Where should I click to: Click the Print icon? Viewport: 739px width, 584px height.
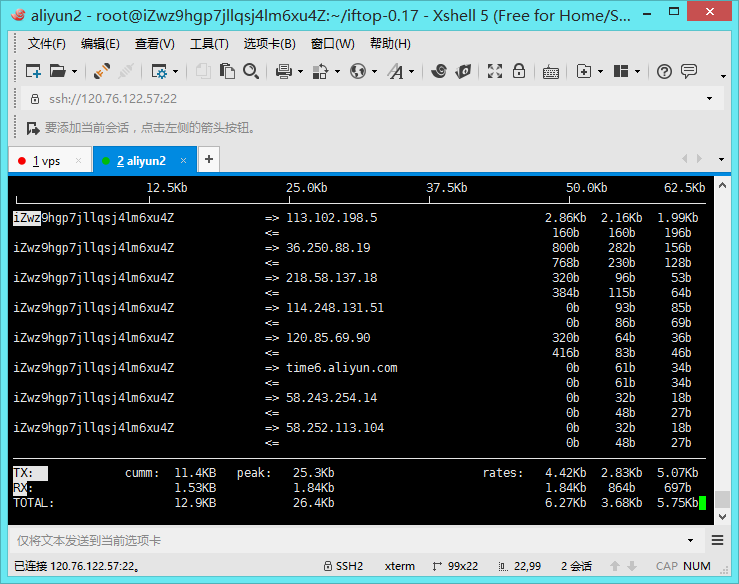283,72
